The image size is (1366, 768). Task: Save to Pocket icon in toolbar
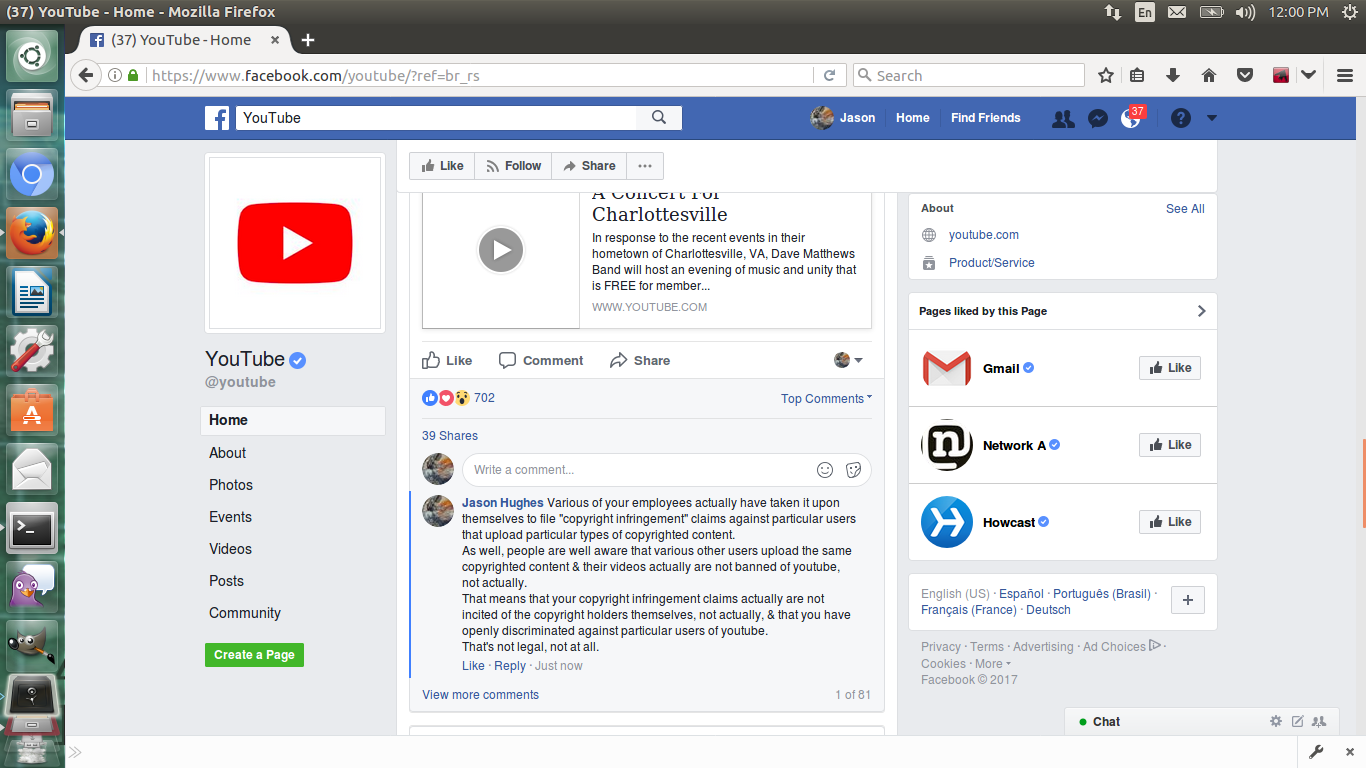pos(1244,75)
